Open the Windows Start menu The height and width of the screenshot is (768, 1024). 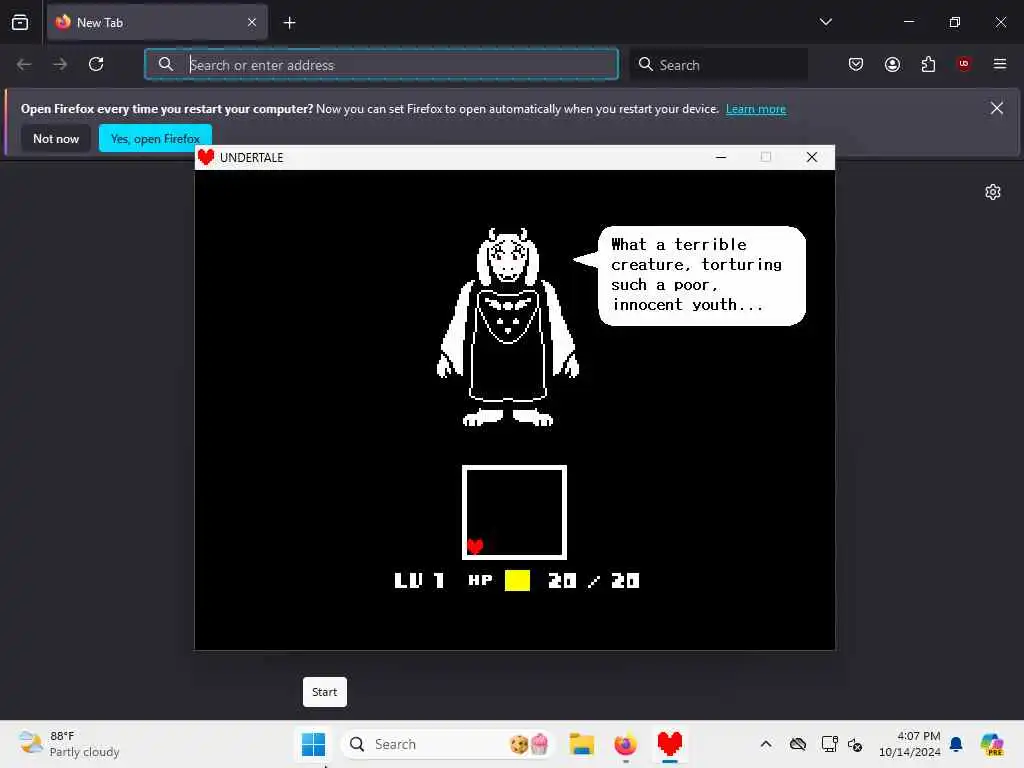pyautogui.click(x=313, y=744)
